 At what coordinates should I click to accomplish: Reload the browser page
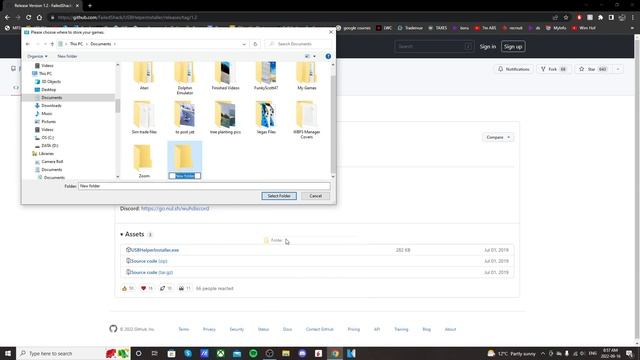click(29, 18)
